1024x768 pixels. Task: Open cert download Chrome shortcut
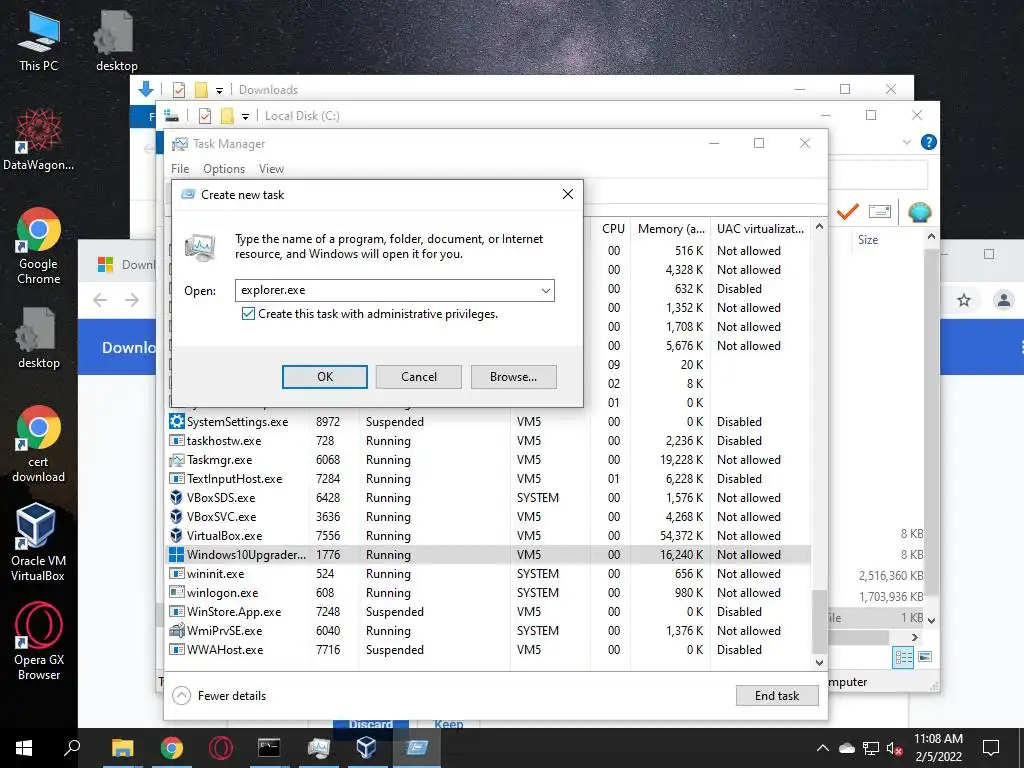coord(39,444)
